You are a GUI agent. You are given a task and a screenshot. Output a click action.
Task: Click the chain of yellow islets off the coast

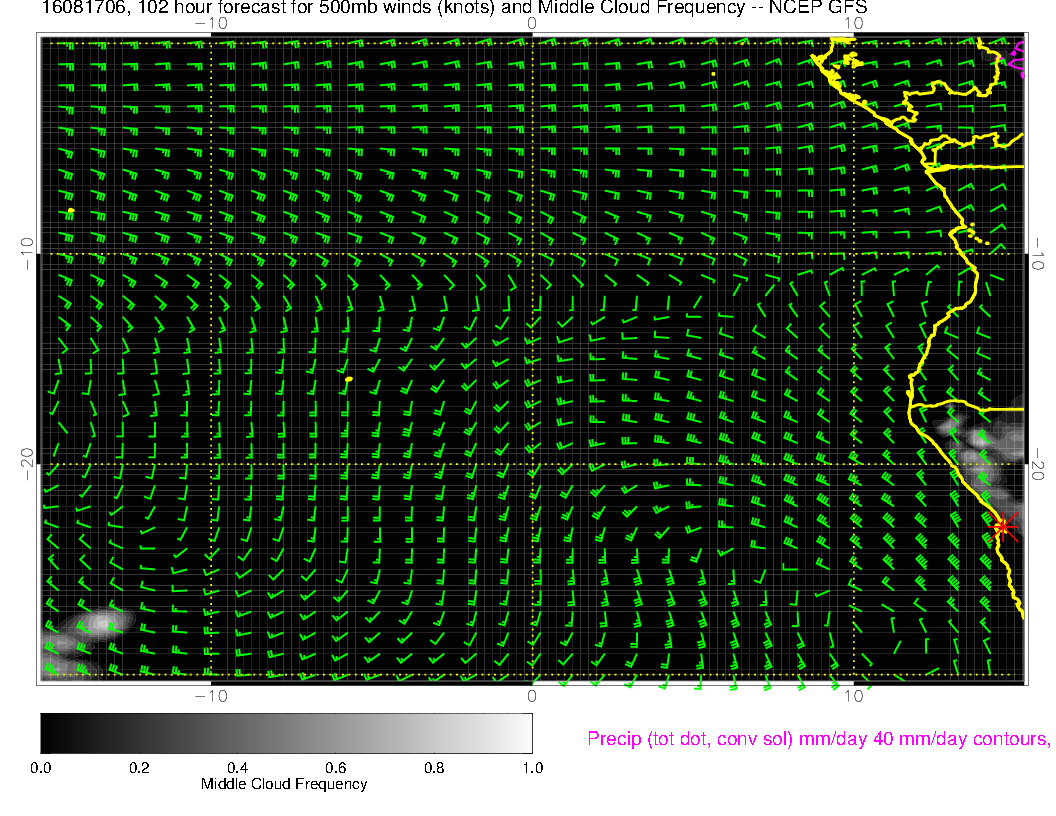click(x=977, y=237)
